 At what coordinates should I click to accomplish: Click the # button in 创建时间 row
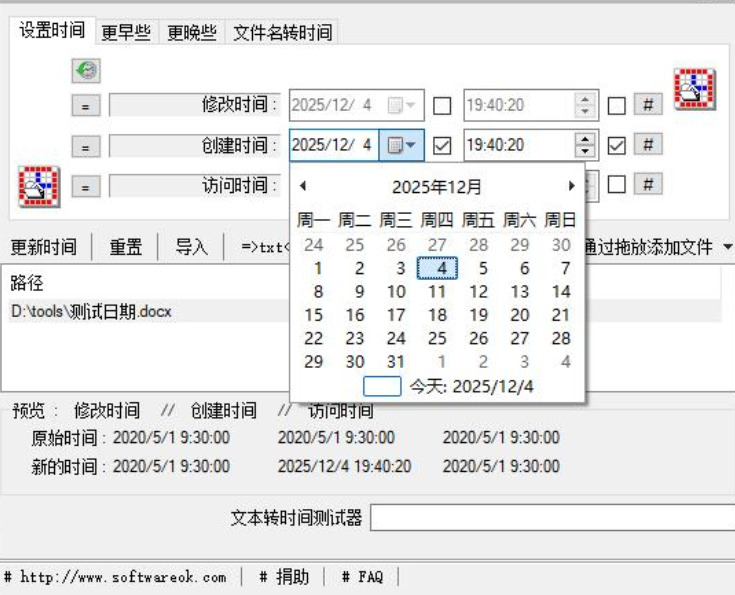648,144
